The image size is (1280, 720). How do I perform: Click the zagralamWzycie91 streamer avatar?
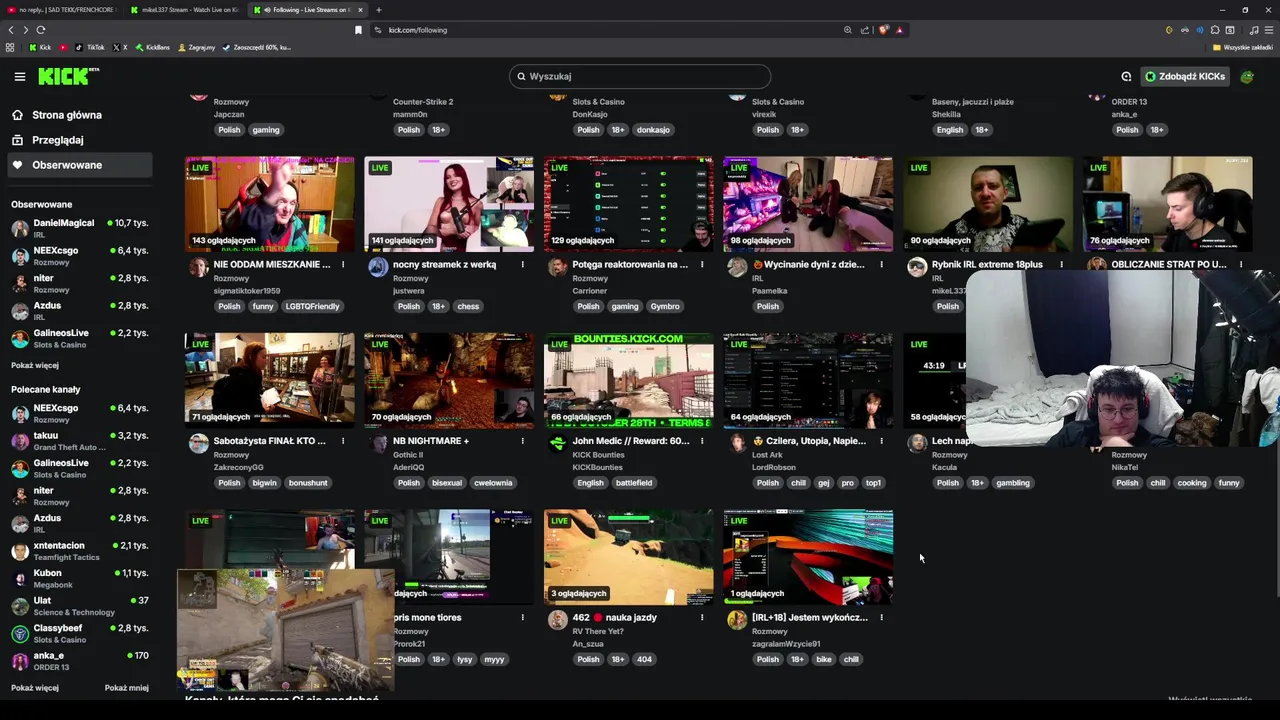[x=737, y=620]
